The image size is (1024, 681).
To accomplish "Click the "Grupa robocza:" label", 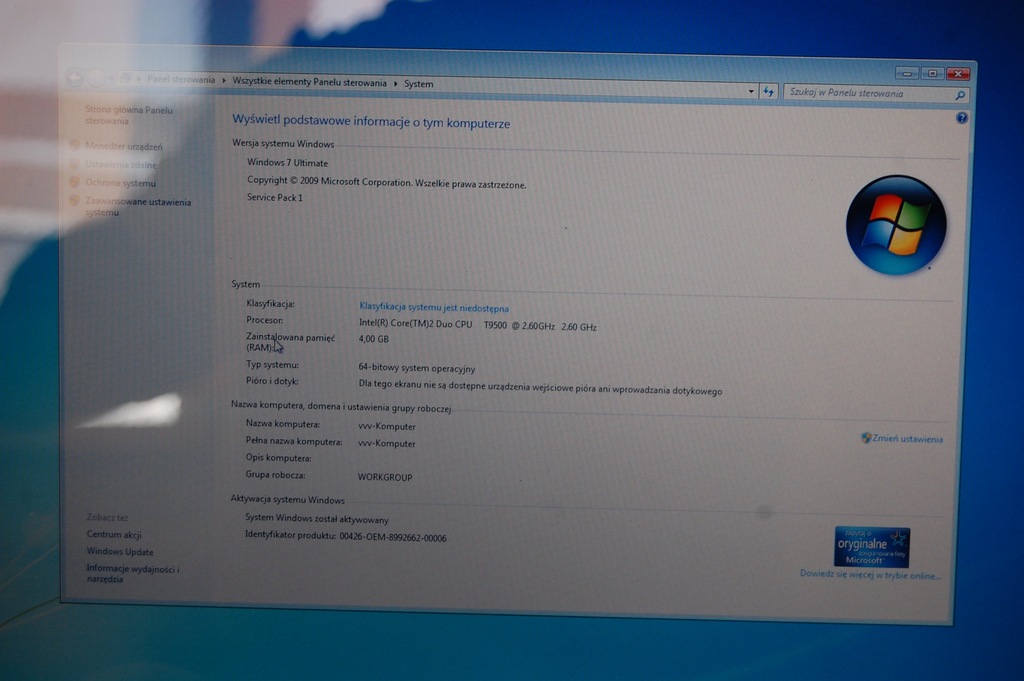I will (x=275, y=475).
